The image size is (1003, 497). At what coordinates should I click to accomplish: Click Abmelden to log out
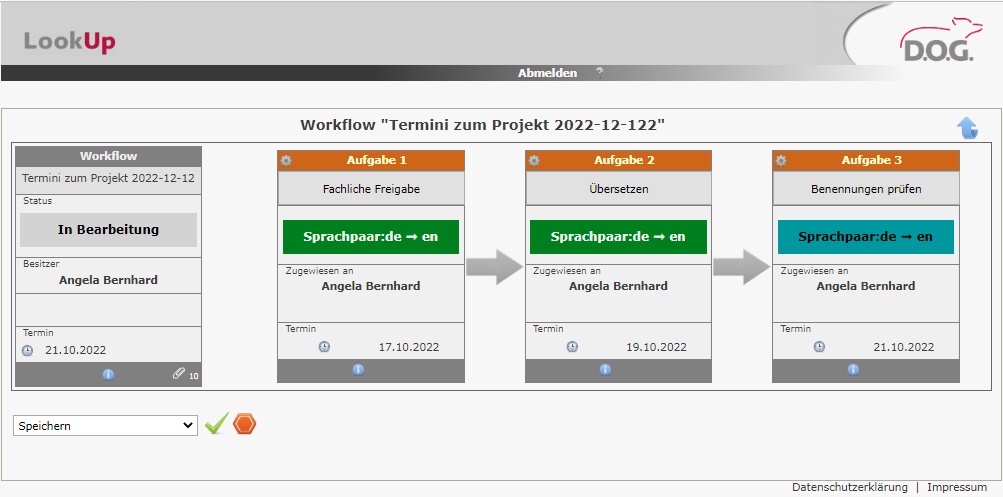click(x=547, y=73)
